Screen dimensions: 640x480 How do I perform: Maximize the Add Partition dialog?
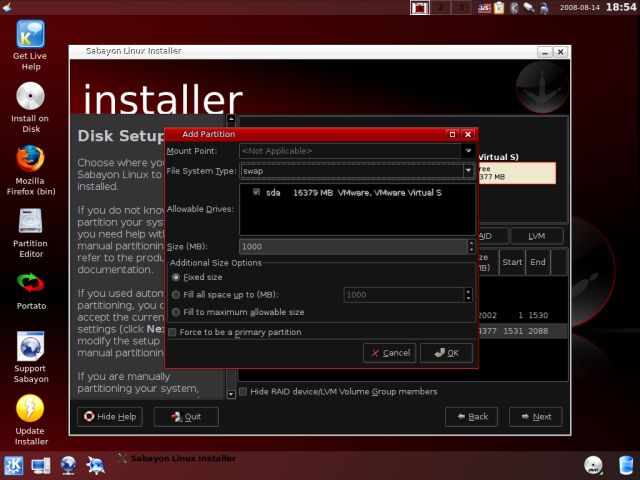(452, 134)
